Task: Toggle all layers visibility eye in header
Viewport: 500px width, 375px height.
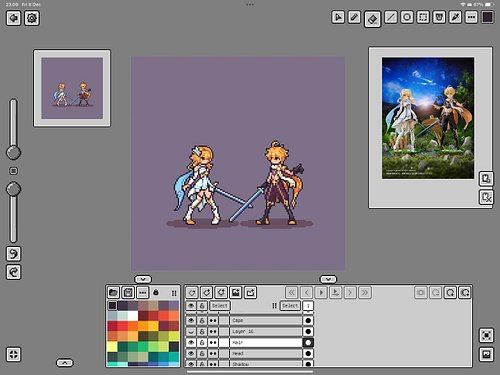Action: (x=191, y=306)
